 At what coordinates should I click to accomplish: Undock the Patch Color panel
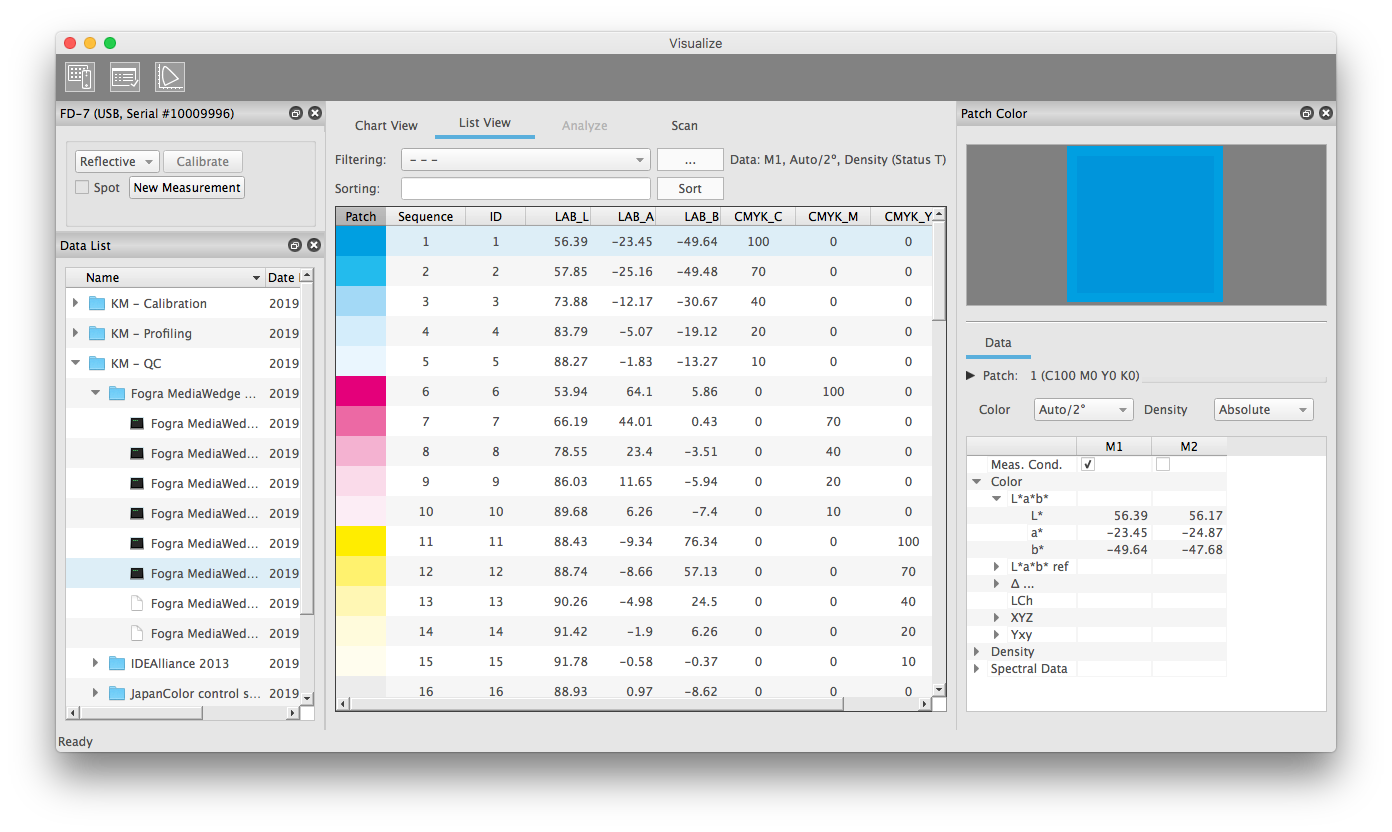click(x=1307, y=114)
